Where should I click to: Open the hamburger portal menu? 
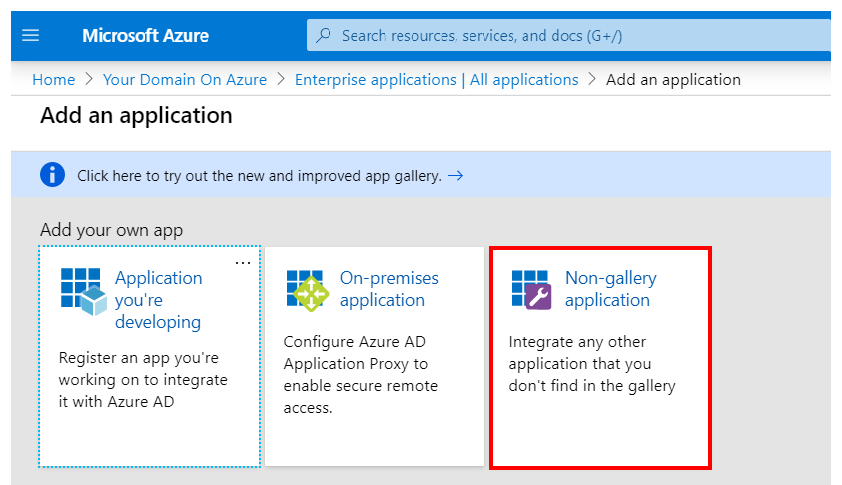coord(30,35)
